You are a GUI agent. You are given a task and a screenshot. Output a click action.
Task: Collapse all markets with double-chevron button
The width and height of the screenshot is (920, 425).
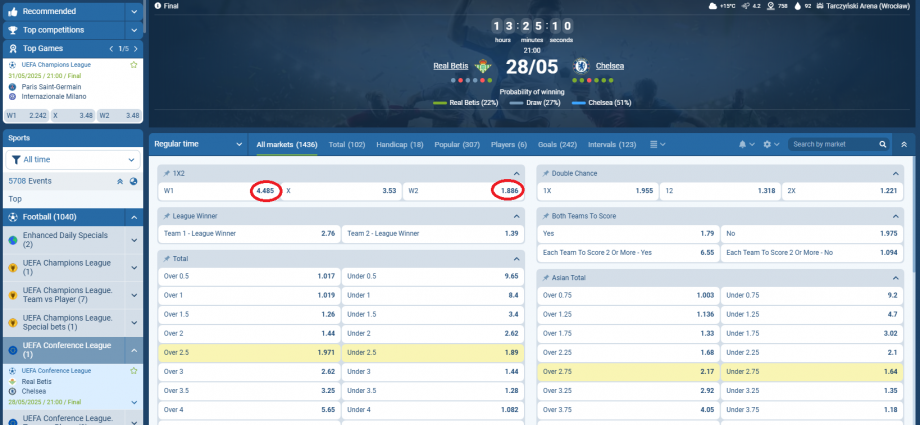[x=904, y=144]
